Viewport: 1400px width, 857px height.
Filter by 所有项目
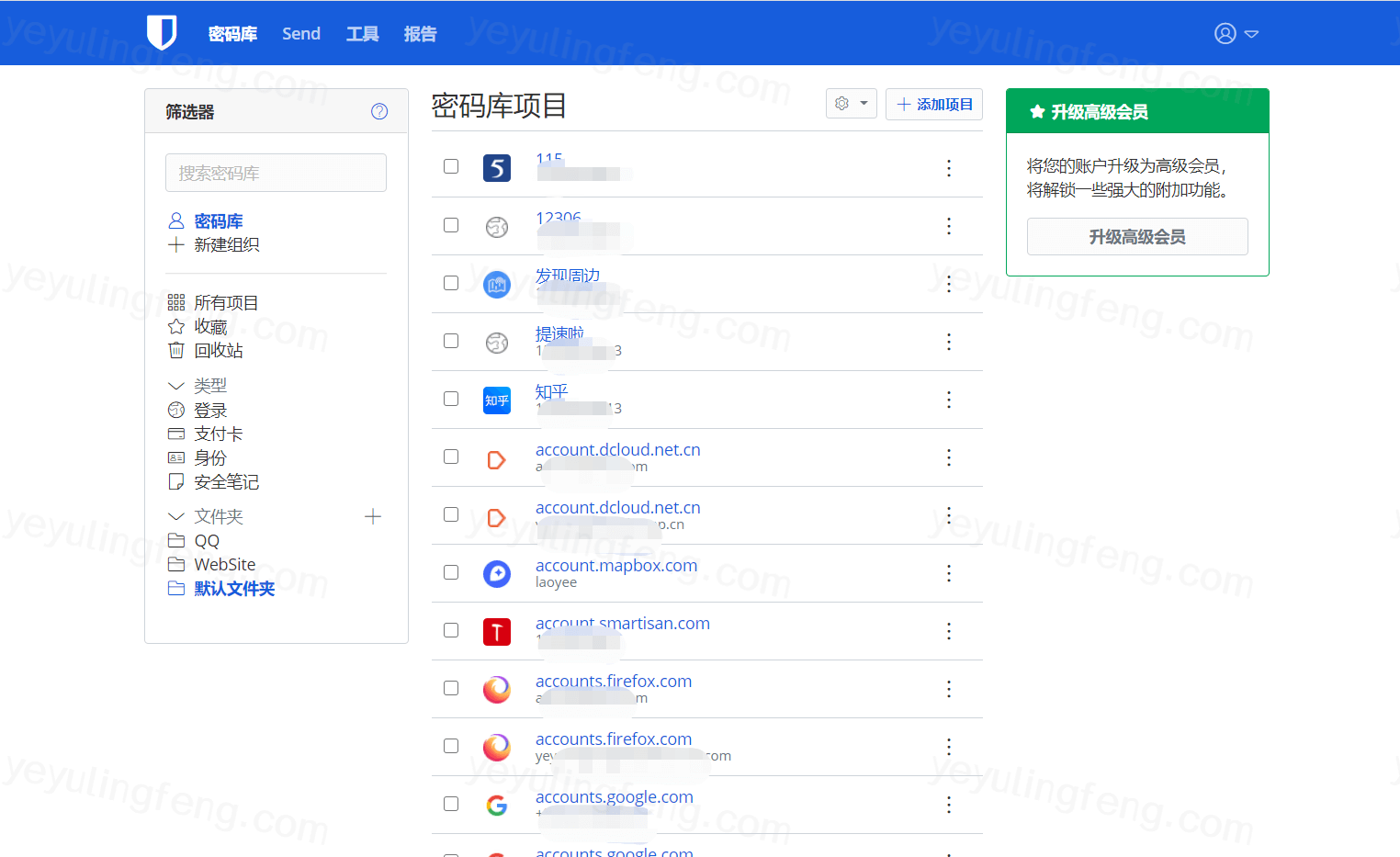click(x=226, y=303)
